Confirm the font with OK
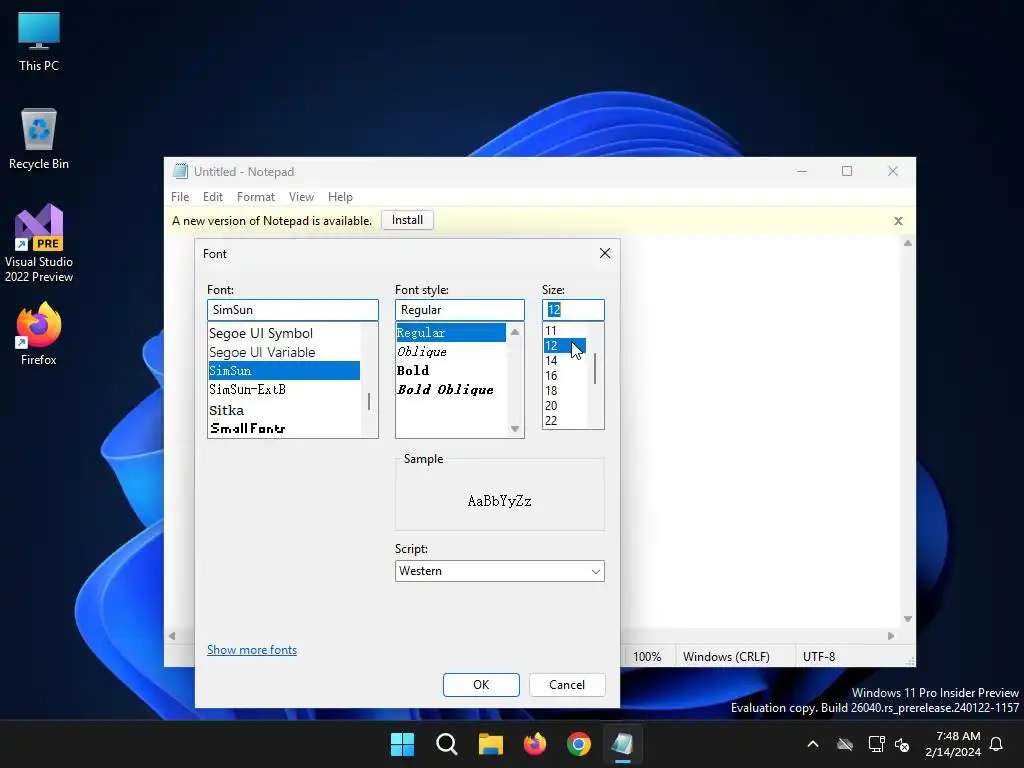 (x=481, y=684)
